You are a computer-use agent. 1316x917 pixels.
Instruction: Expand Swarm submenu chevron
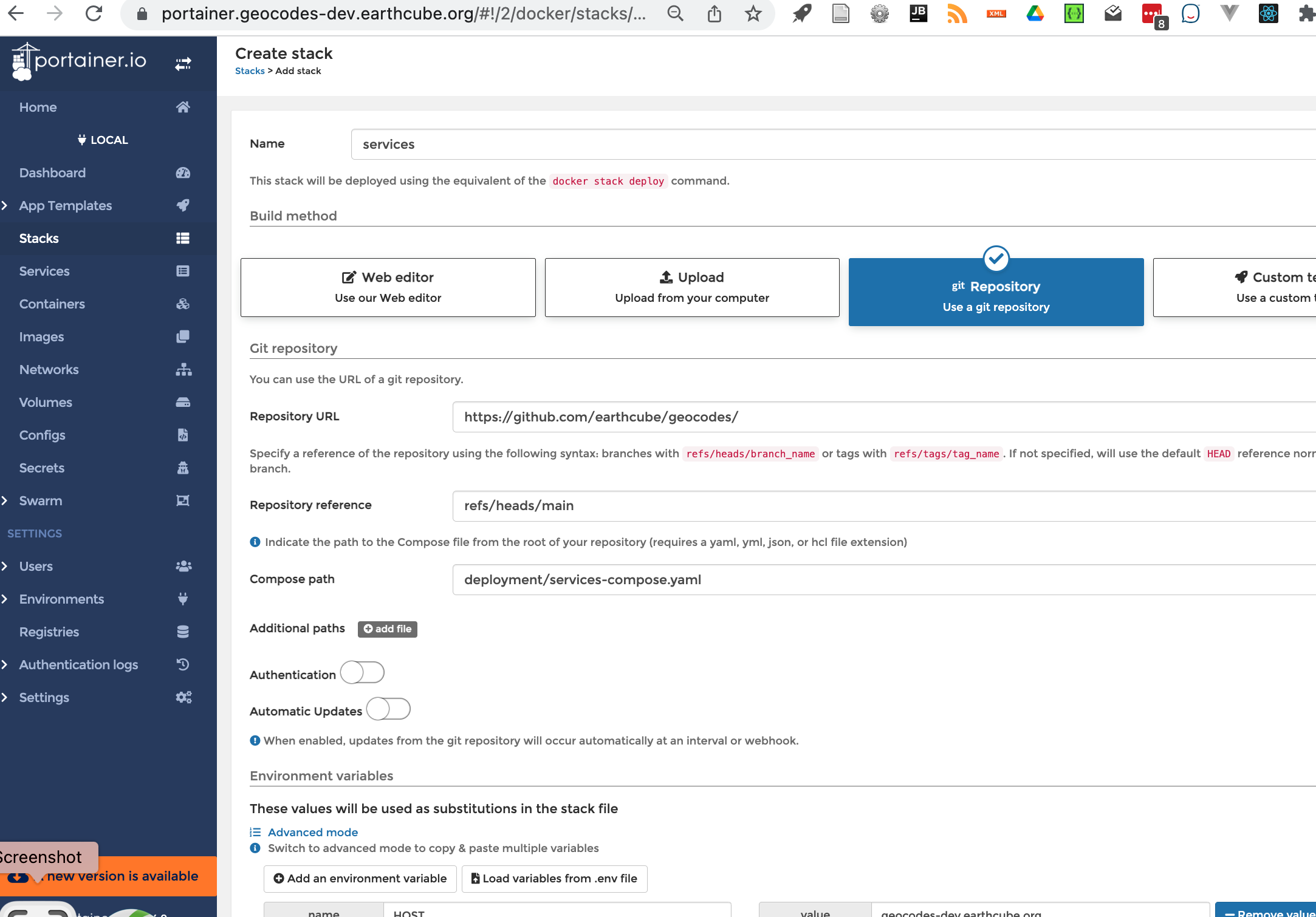pos(5,500)
